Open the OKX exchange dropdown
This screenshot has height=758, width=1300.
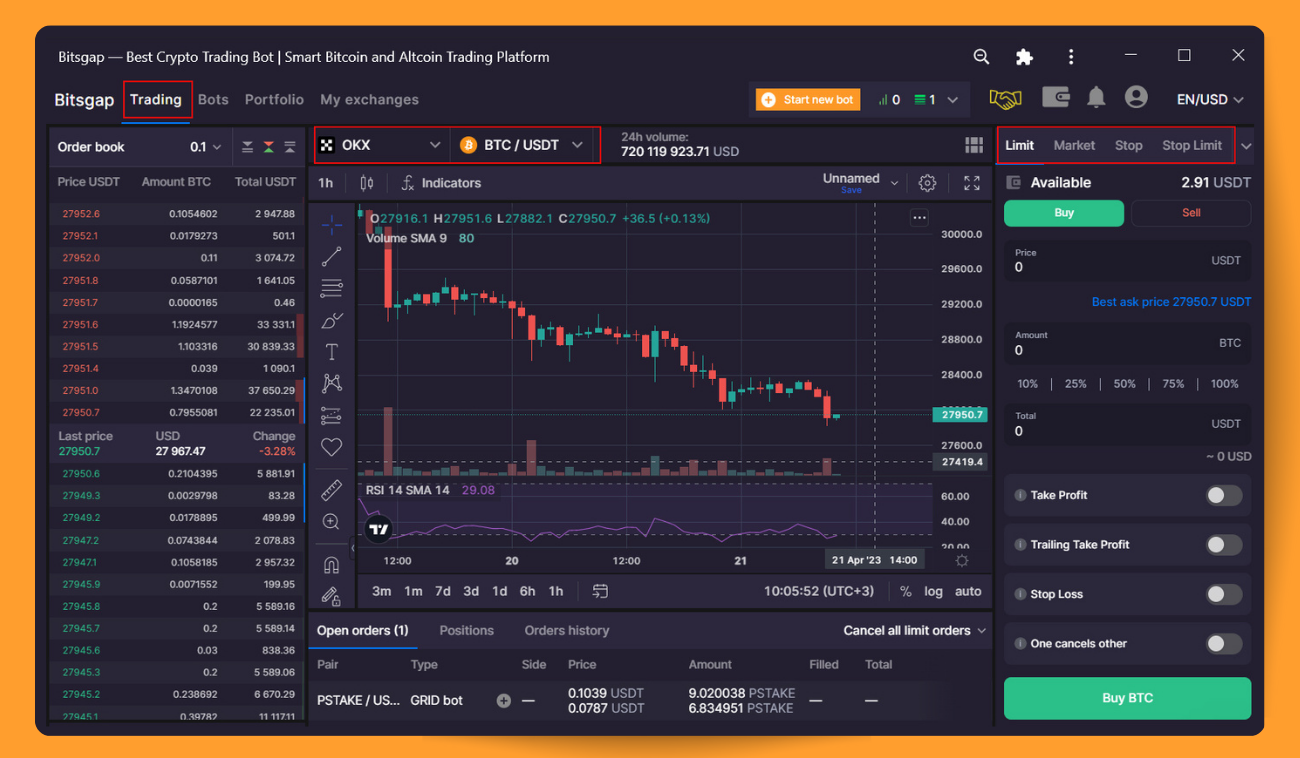[x=380, y=145]
